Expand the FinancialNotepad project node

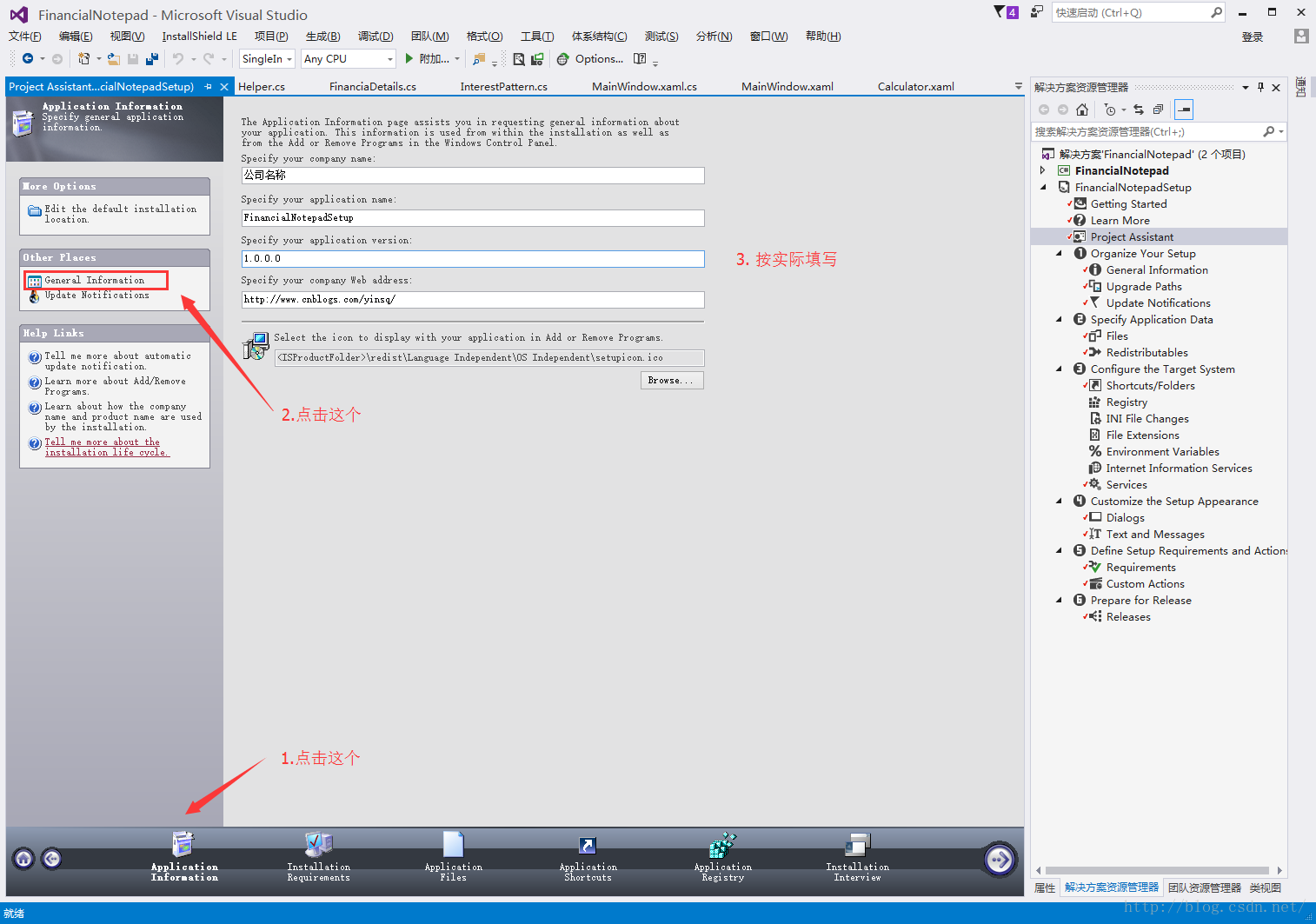[1043, 170]
